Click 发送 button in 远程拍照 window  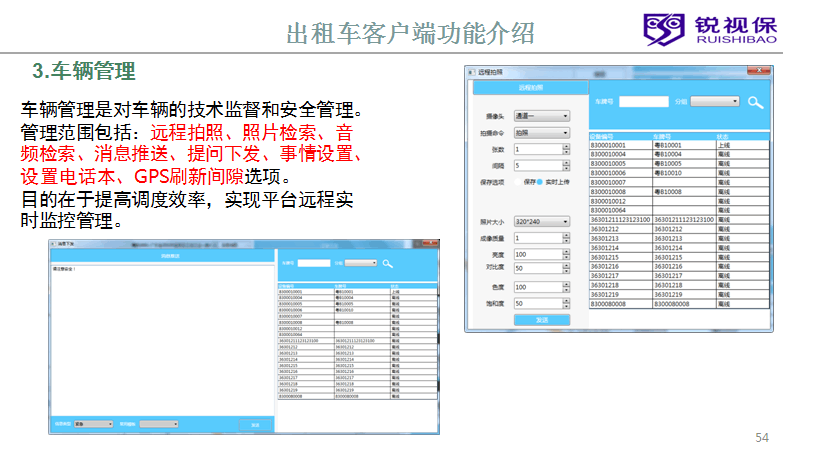541,320
